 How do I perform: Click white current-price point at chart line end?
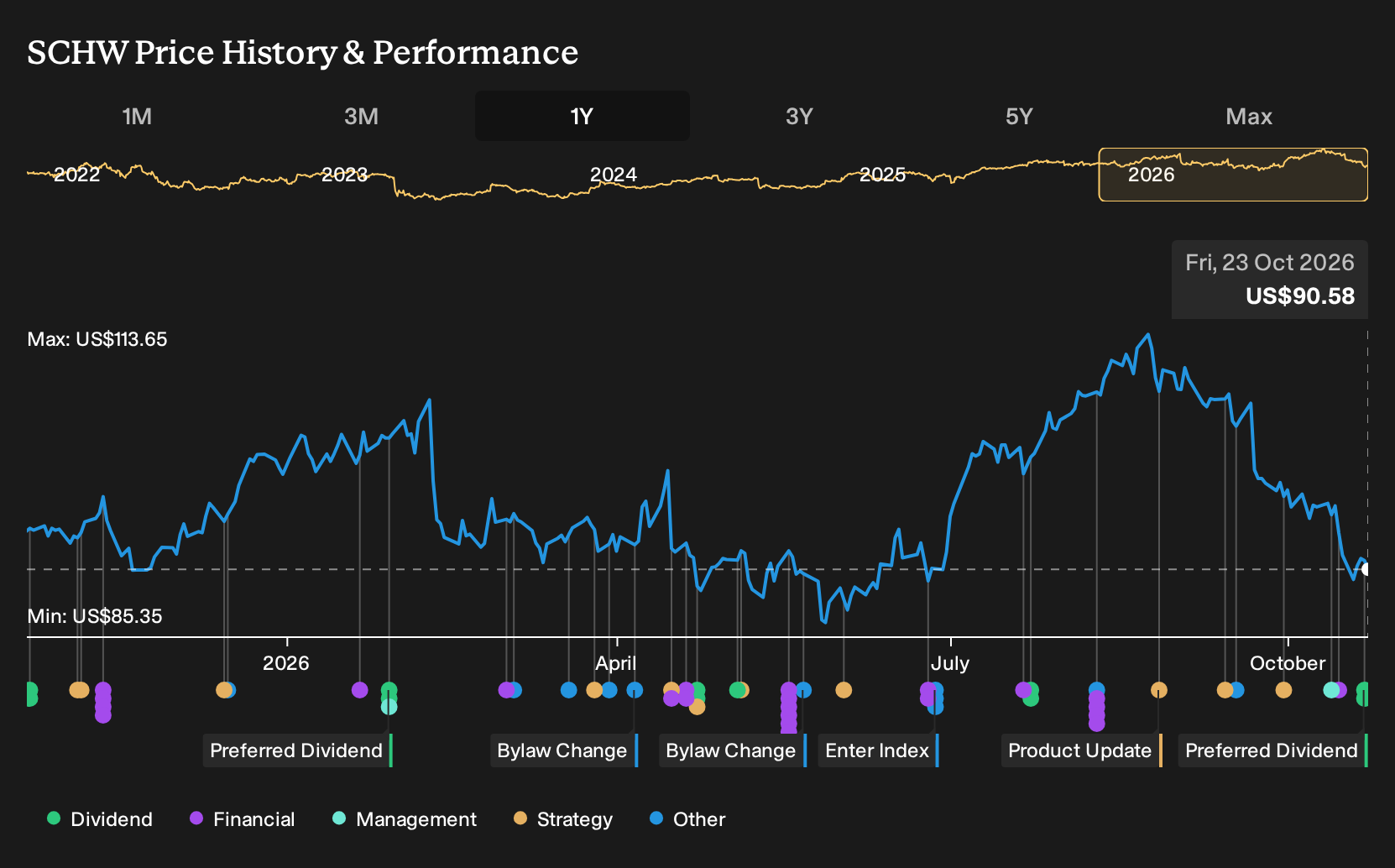[1365, 569]
